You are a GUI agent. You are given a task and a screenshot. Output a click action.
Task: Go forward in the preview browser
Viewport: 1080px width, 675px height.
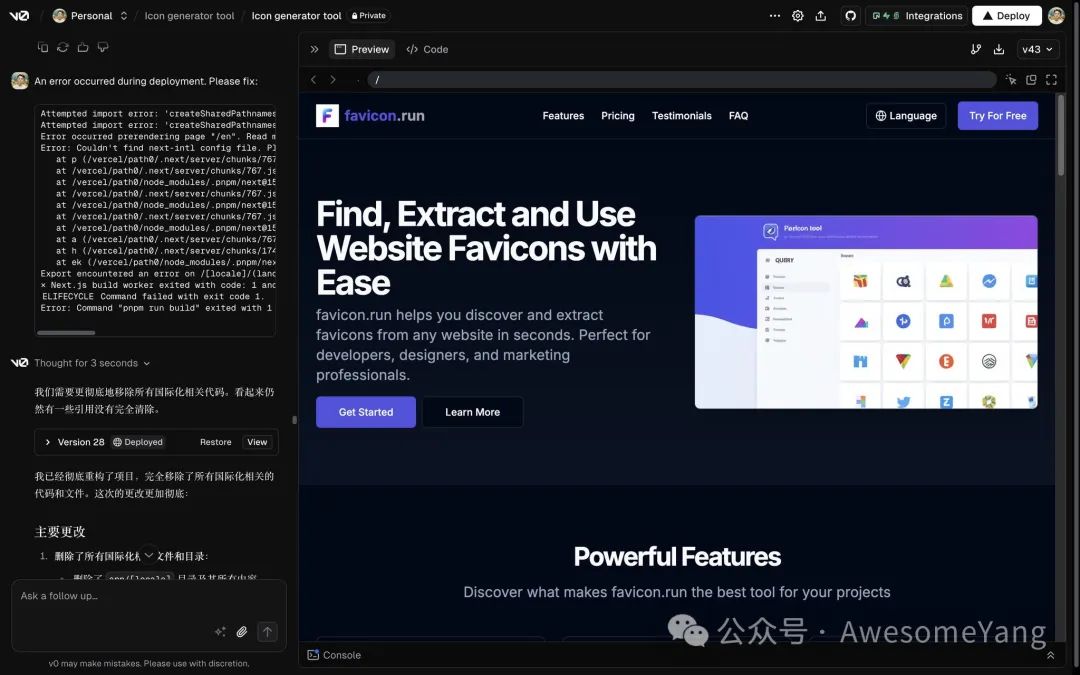tap(333, 80)
